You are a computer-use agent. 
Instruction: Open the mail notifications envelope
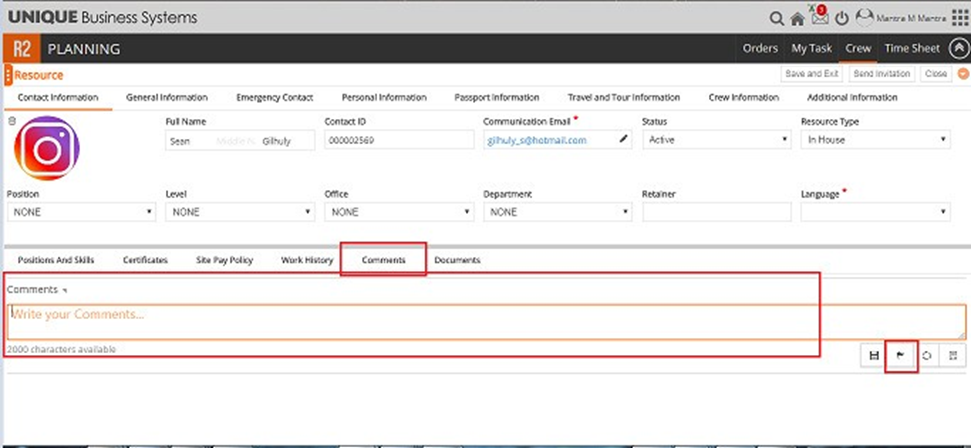pos(819,18)
